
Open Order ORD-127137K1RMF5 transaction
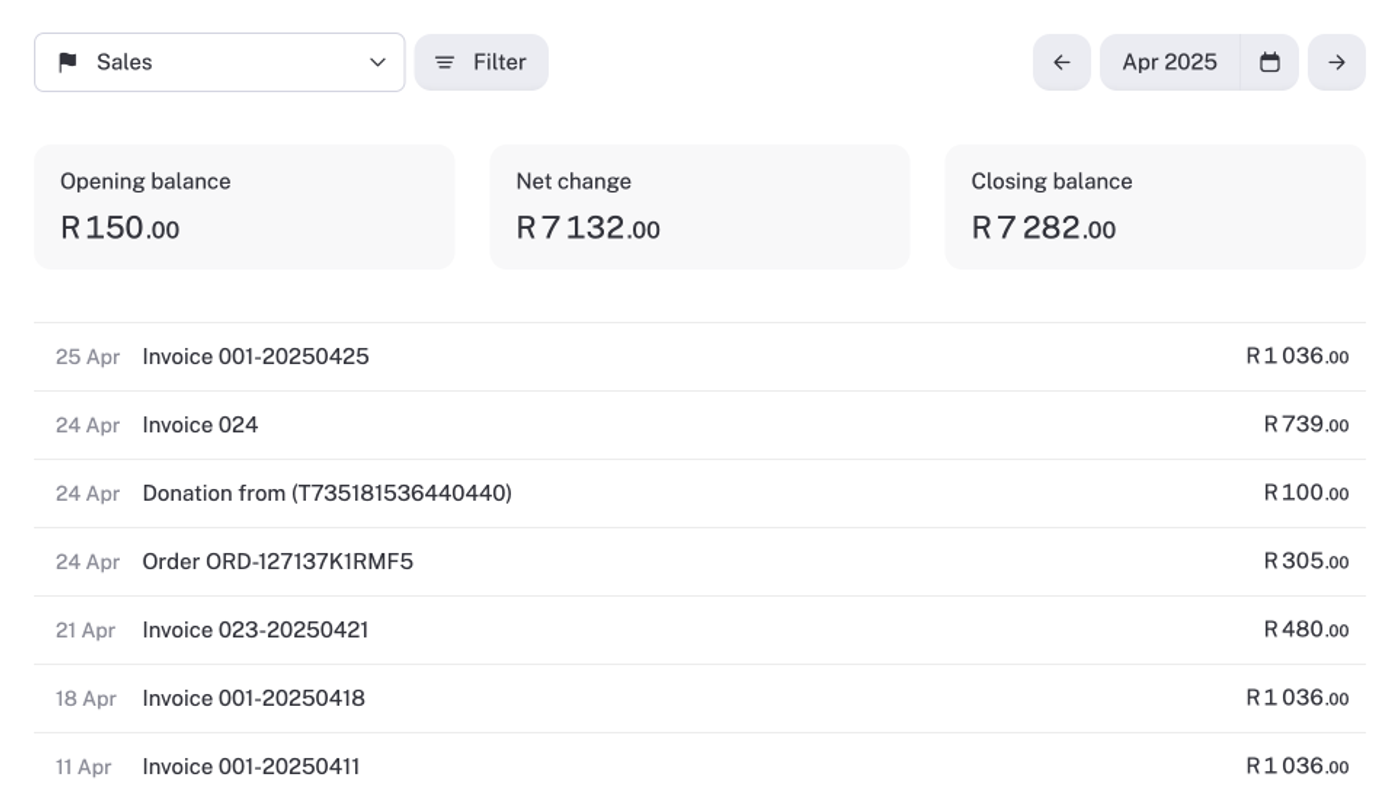(x=277, y=562)
